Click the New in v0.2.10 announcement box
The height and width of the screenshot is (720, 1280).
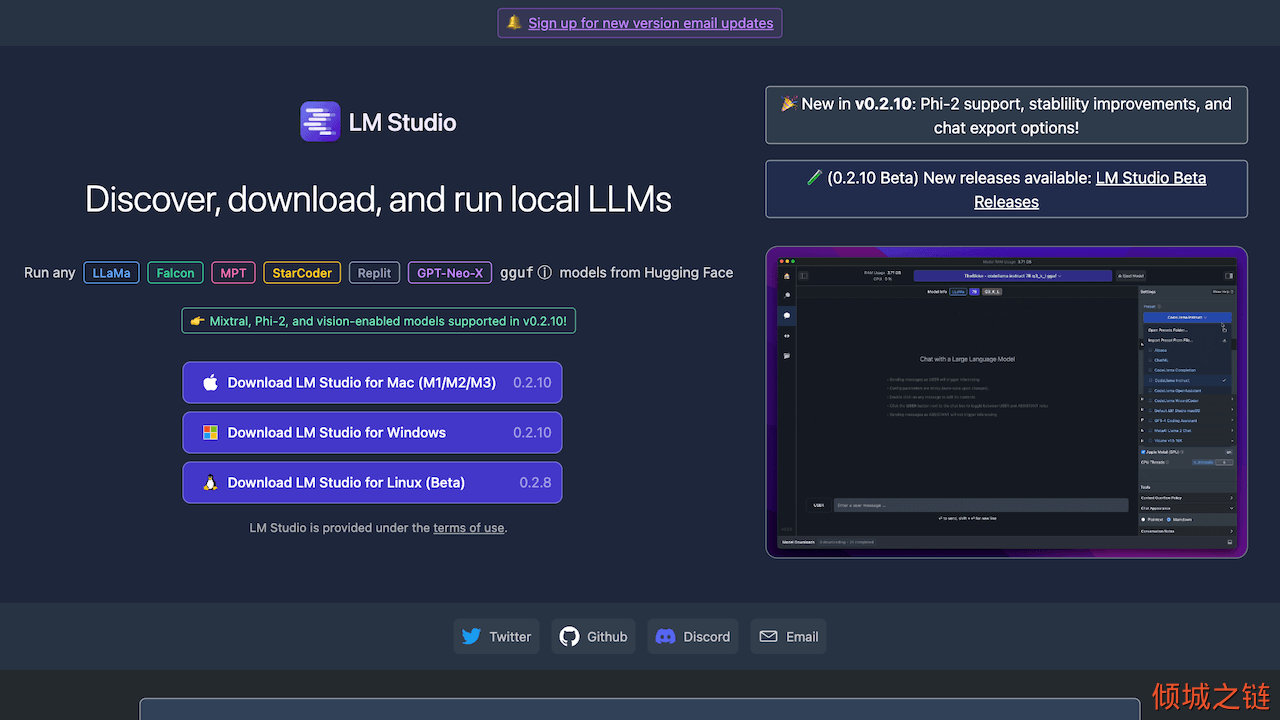point(1007,115)
